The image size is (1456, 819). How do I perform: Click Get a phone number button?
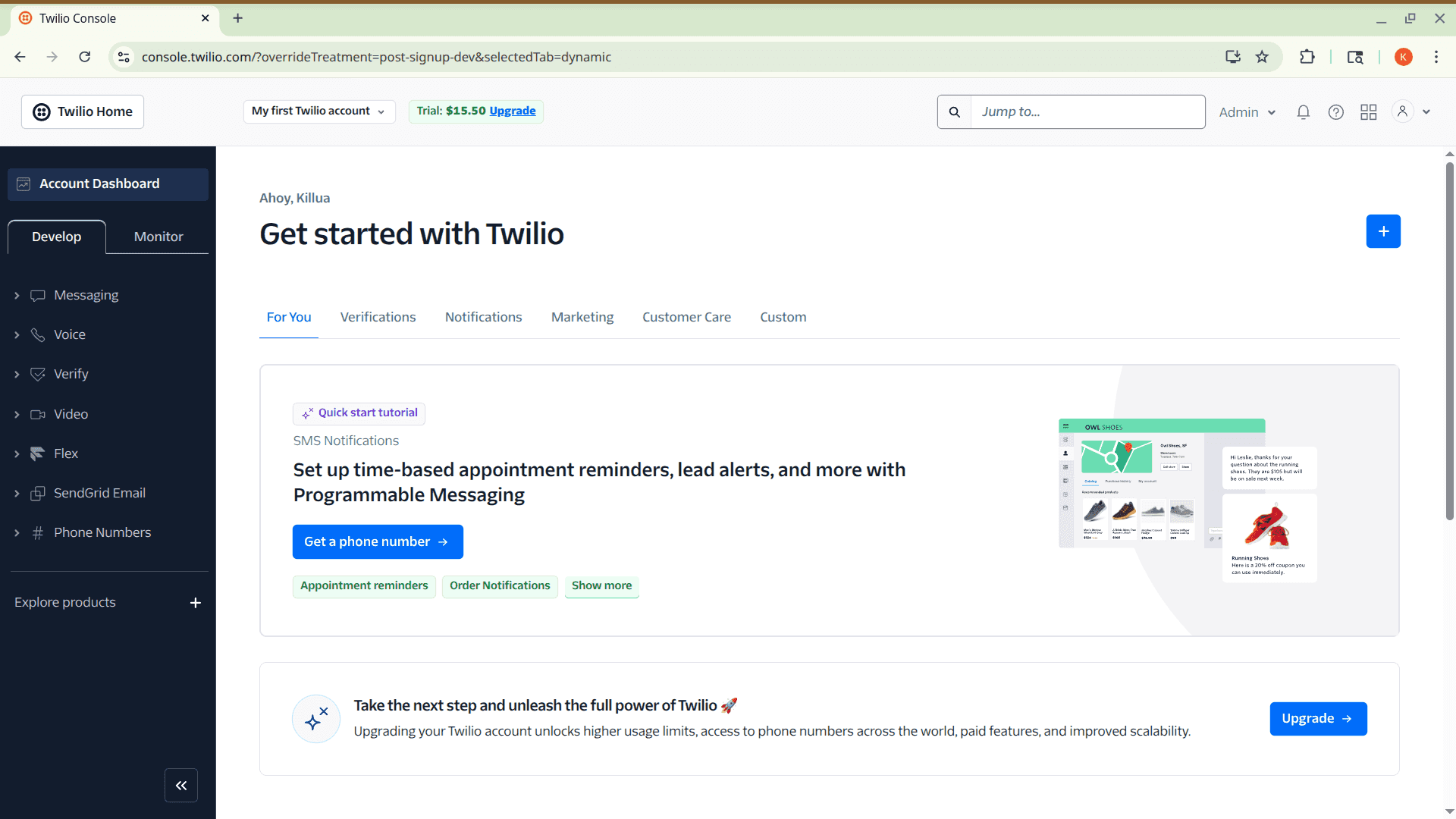coord(377,541)
